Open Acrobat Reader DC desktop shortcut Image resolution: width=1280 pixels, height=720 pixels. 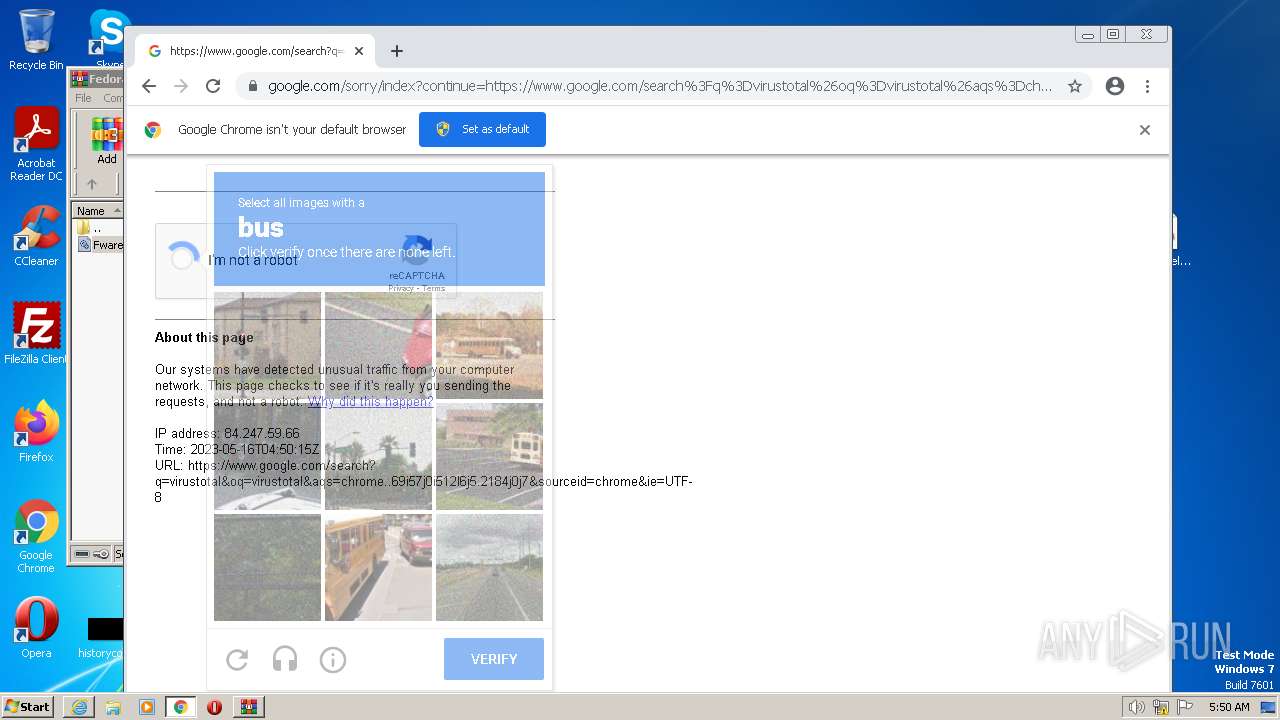[x=36, y=145]
